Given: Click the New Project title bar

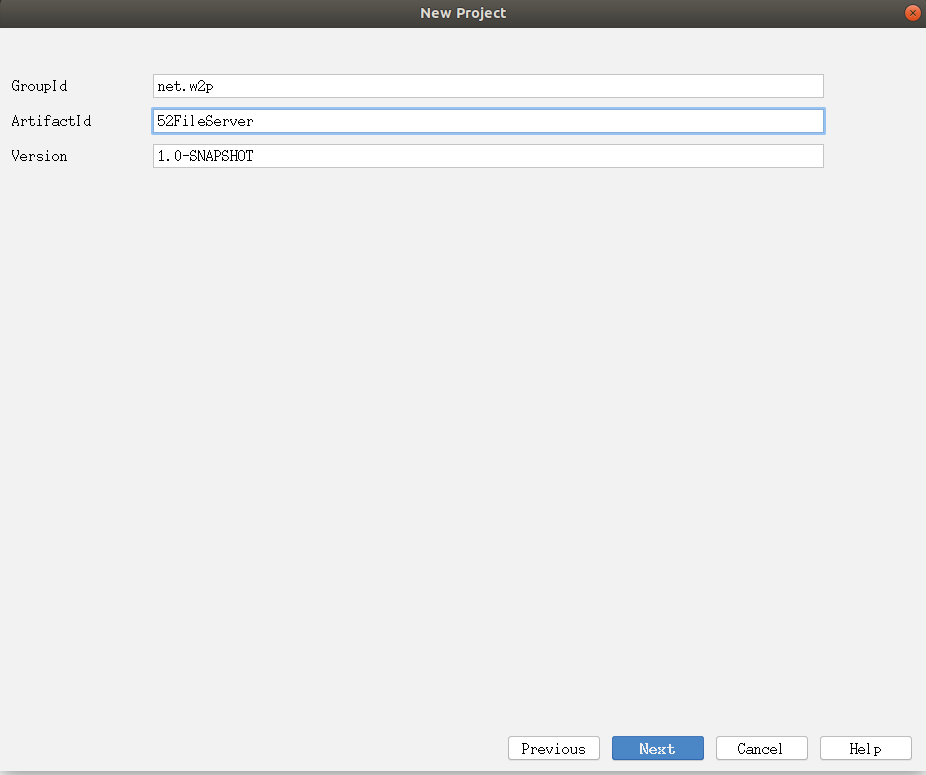Looking at the screenshot, I should (463, 13).
